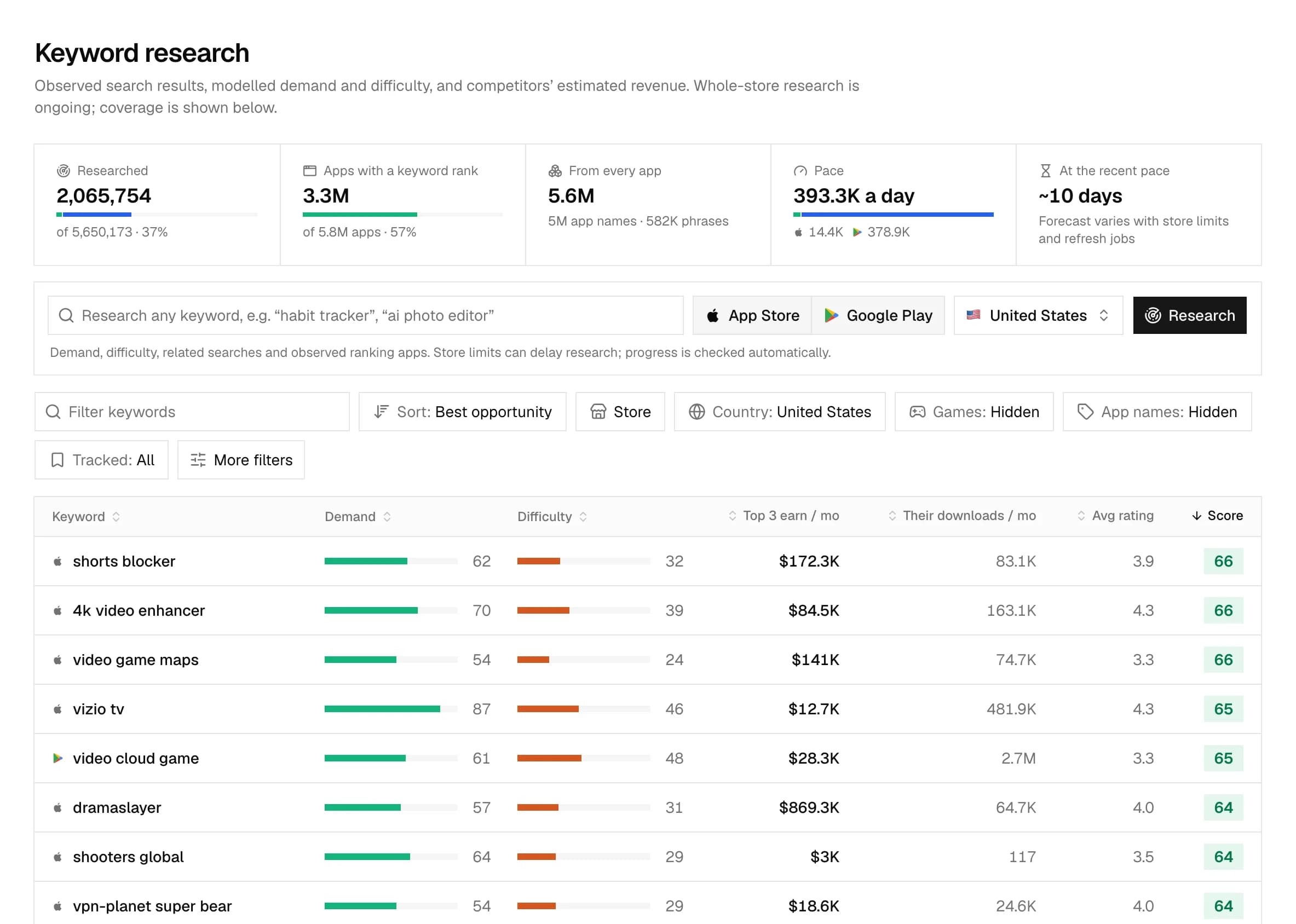The width and height of the screenshot is (1296, 924).
Task: Toggle Games: Hidden filter
Action: [x=974, y=412]
